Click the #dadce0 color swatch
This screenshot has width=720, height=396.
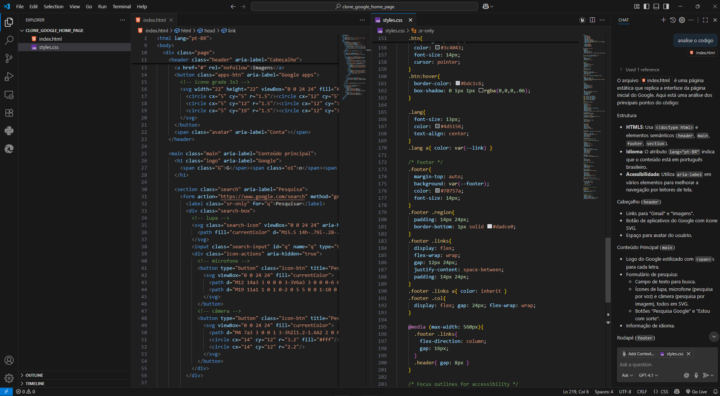(x=489, y=226)
